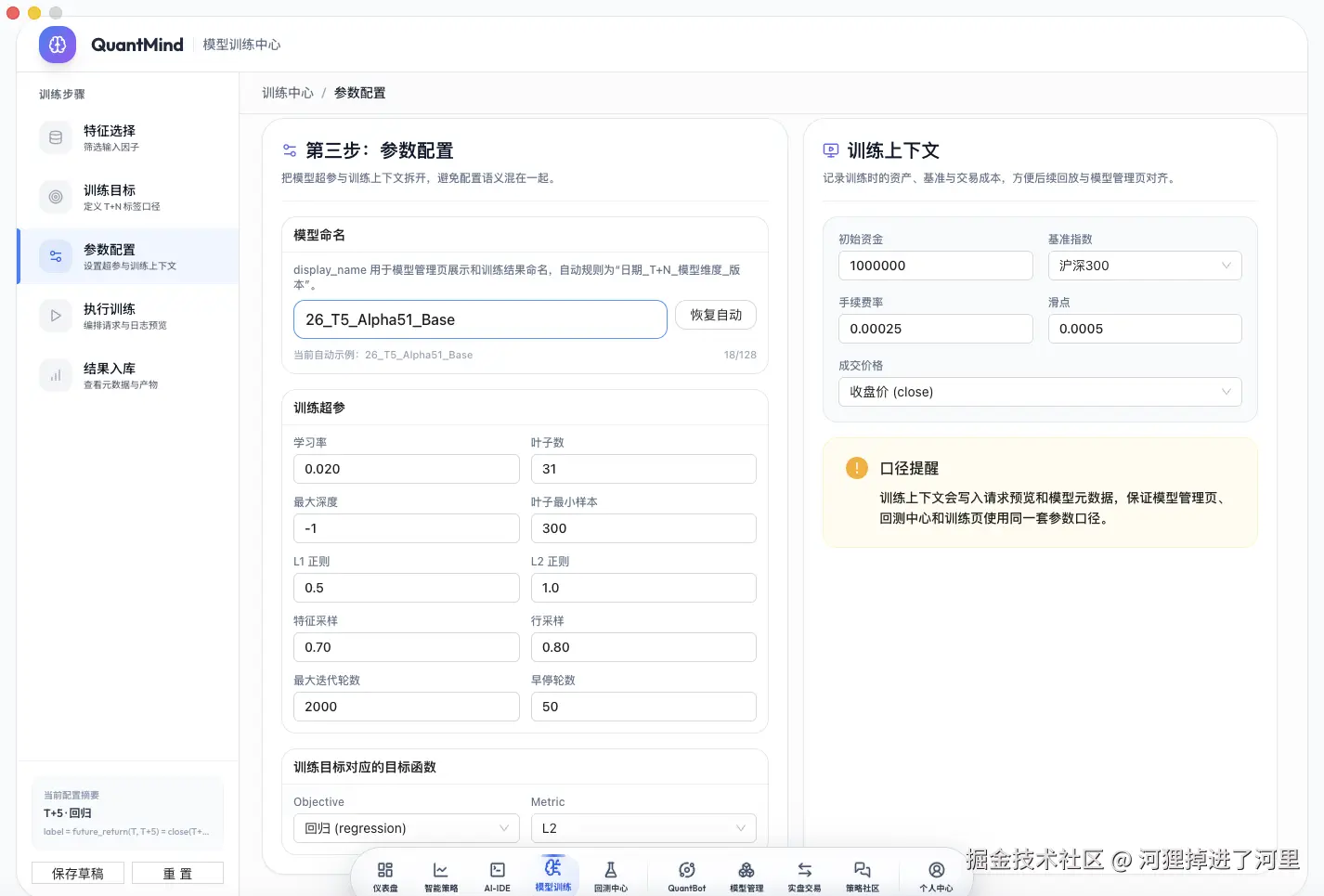This screenshot has width=1324, height=896.
Task: Select the 特征选择 step icon
Action: (x=56, y=137)
